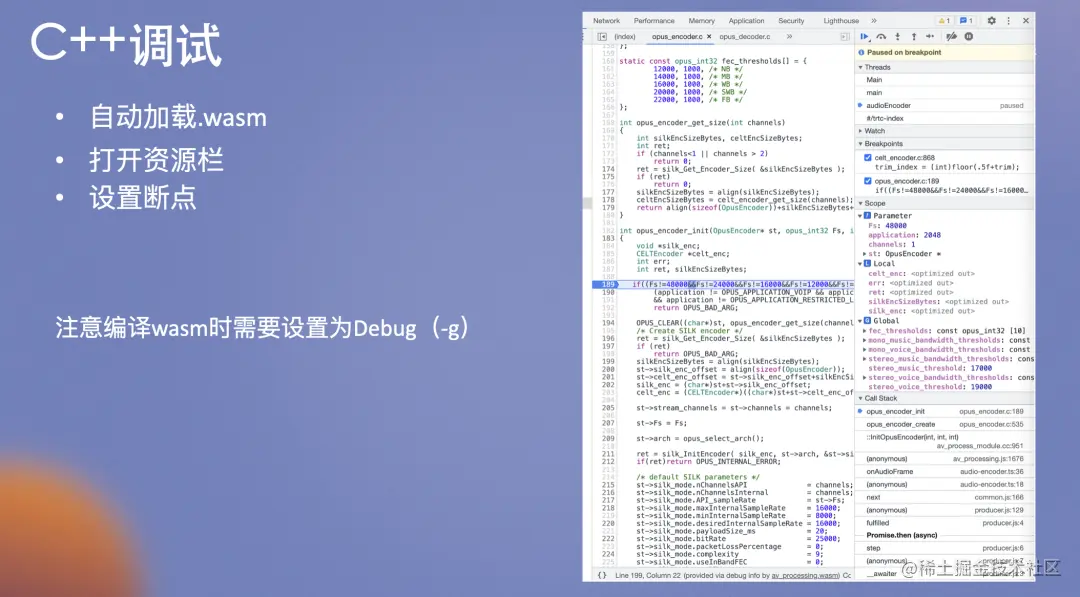Image resolution: width=1080 pixels, height=597 pixels.
Task: Switch to the Network tab
Action: pos(606,21)
